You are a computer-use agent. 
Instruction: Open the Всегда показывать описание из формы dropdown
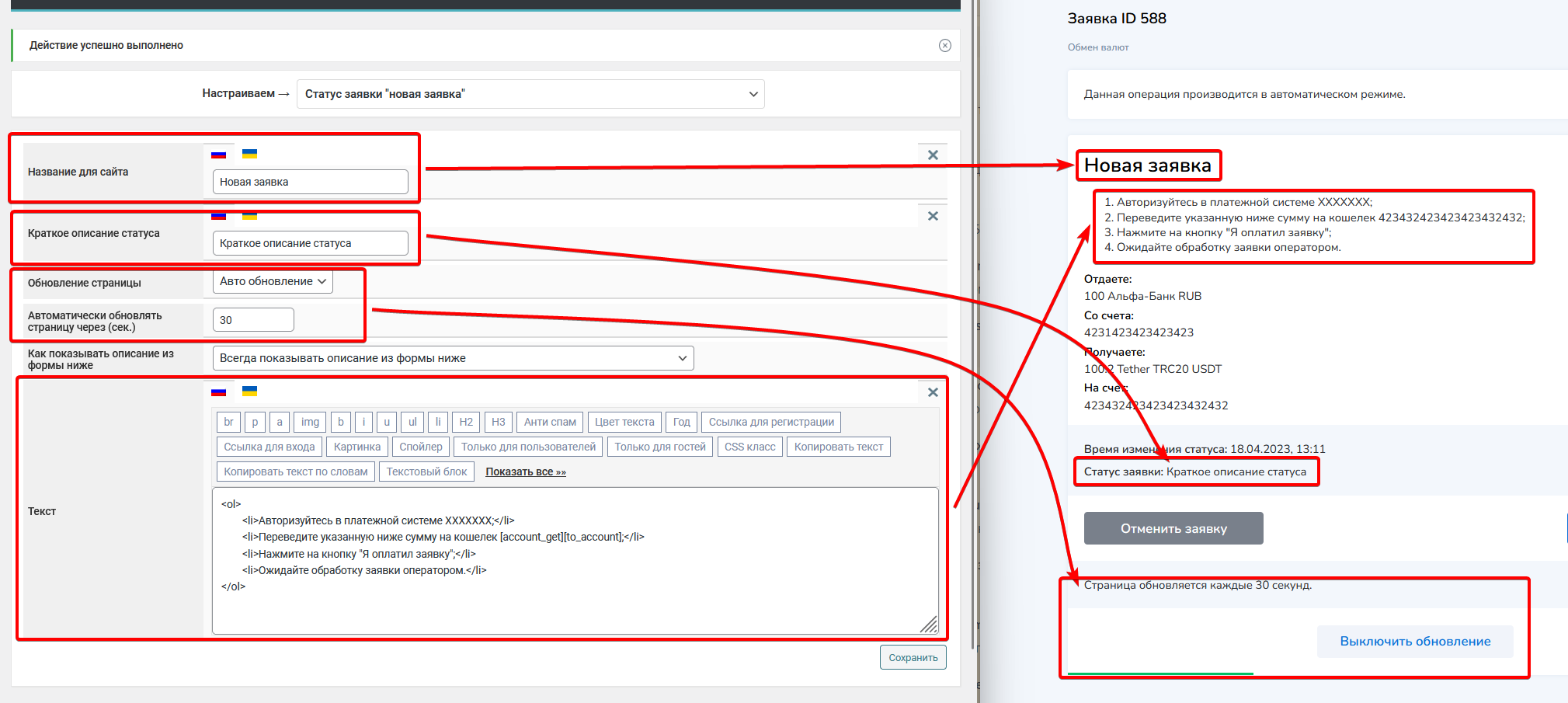[x=453, y=358]
